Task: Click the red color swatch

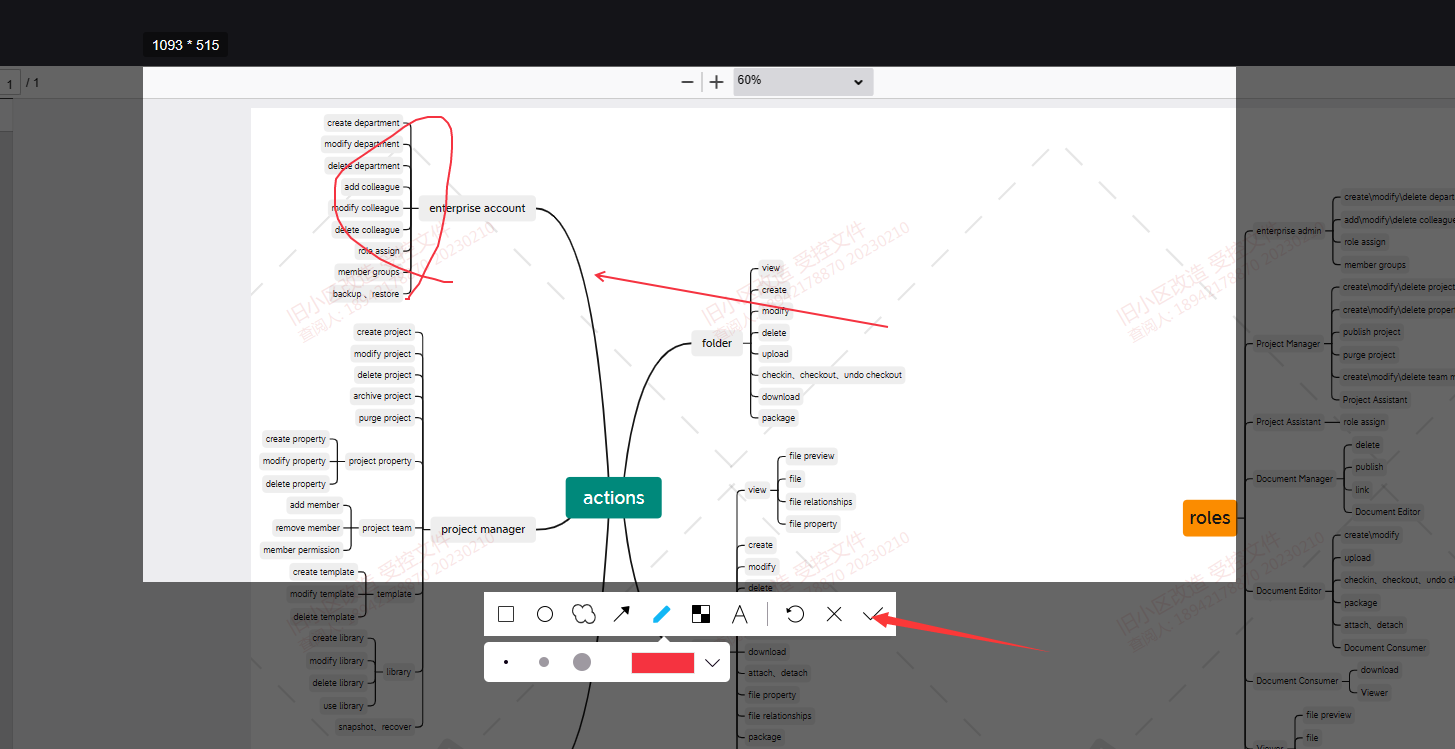Action: (x=662, y=662)
